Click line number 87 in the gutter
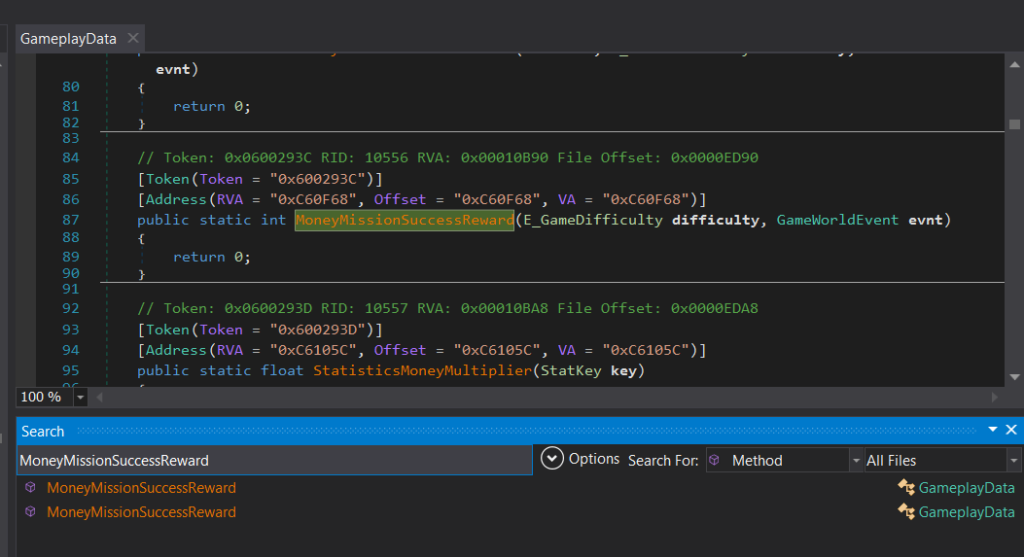The height and width of the screenshot is (557, 1024). 71,220
